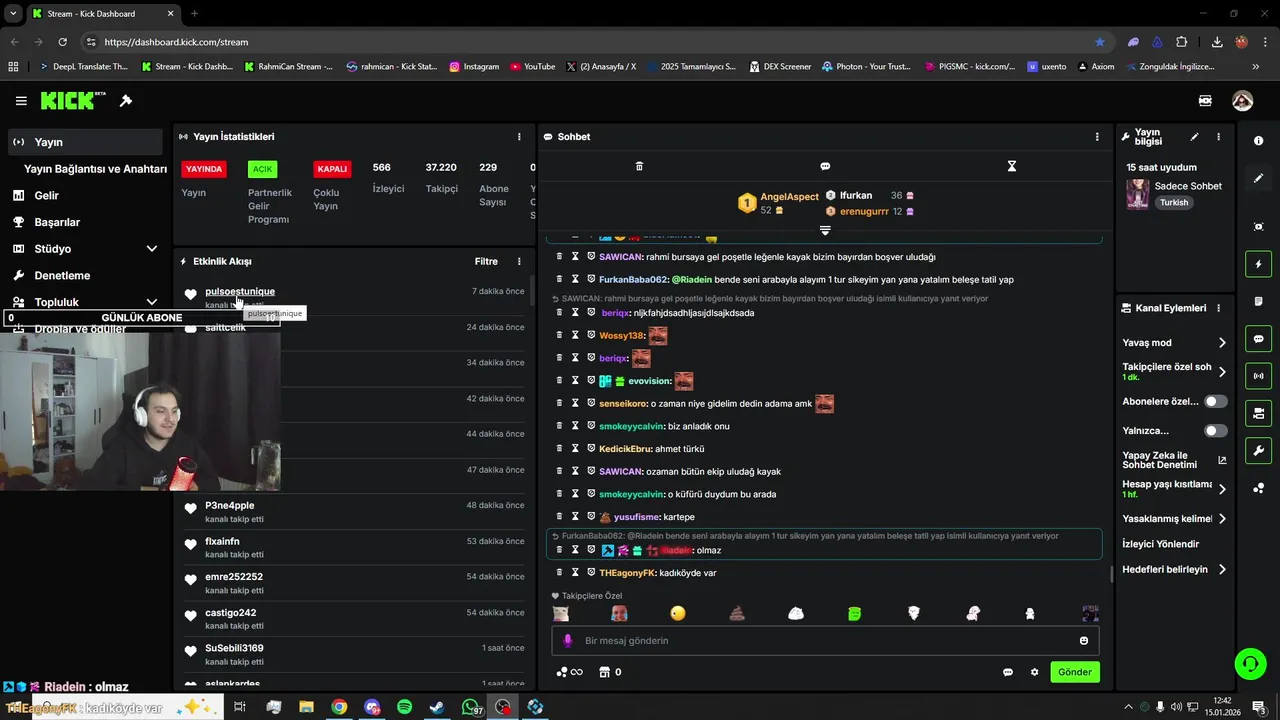Viewport: 1280px width, 720px height.
Task: Open chat settings gear beside Gönder
Action: tap(1035, 672)
